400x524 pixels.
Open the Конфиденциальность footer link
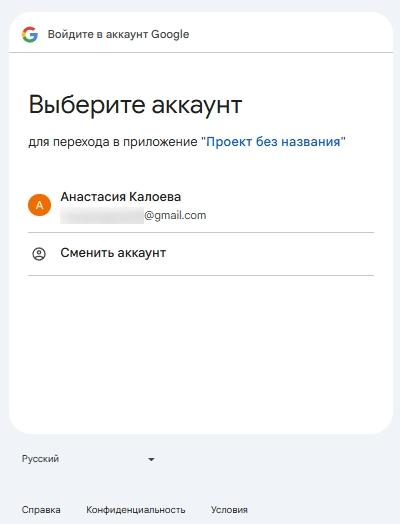click(136, 510)
